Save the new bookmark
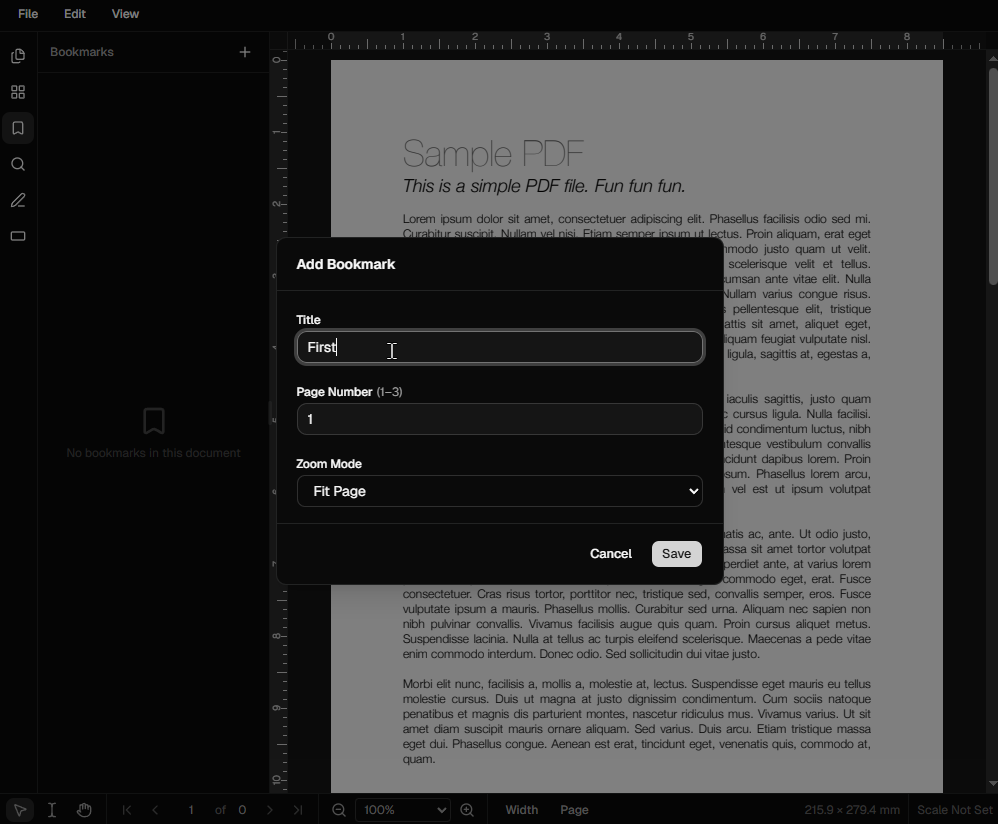The image size is (998, 824). pos(676,553)
